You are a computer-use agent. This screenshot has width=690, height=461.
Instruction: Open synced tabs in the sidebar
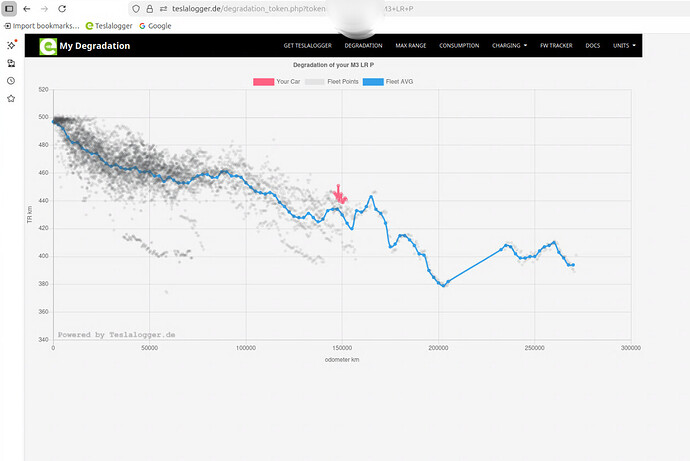(10, 63)
